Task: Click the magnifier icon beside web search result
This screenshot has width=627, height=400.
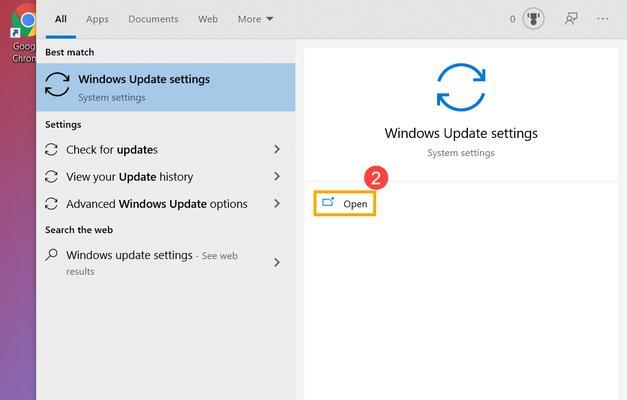Action: tap(51, 255)
